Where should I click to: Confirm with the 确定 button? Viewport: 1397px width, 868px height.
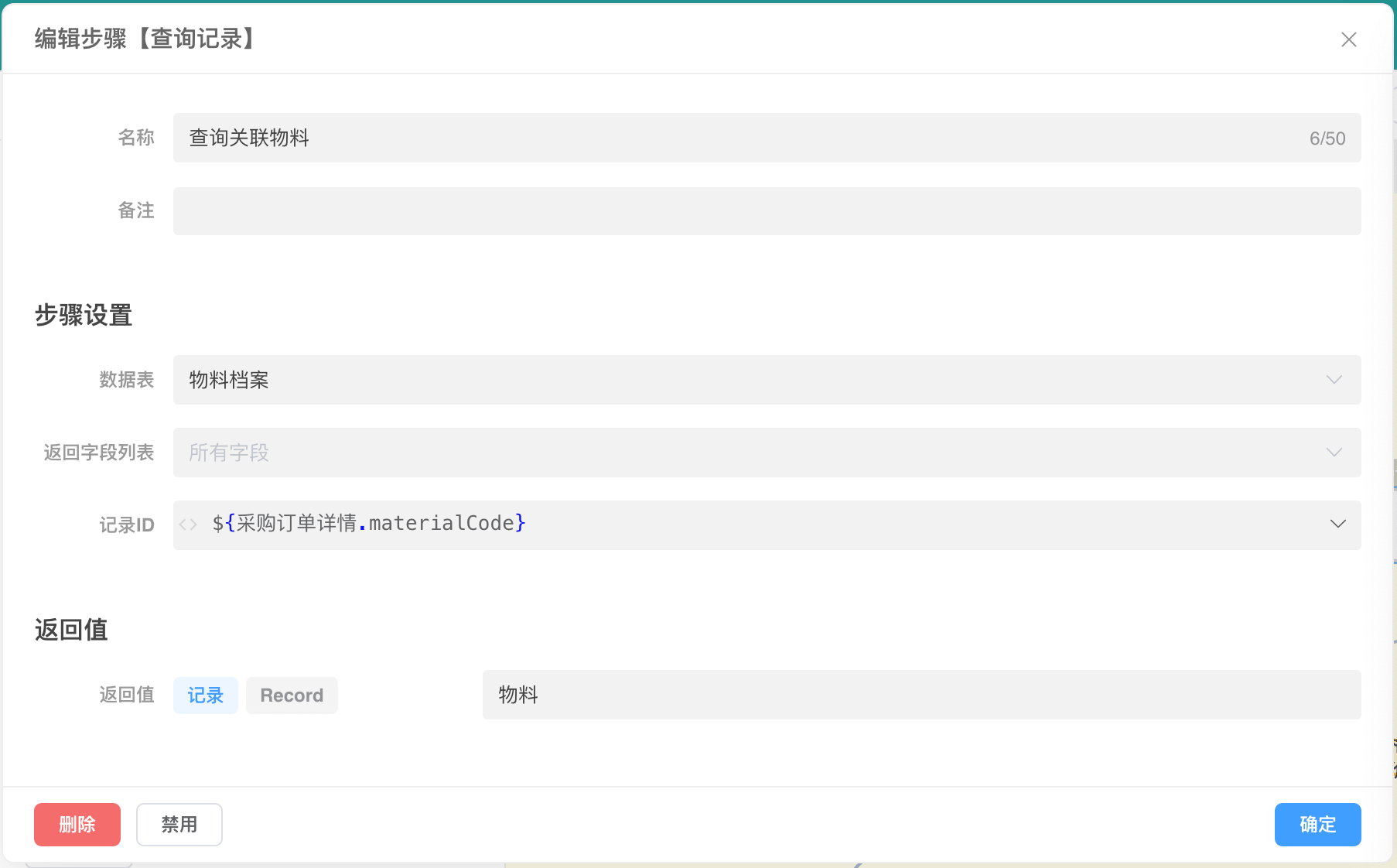[1317, 825]
